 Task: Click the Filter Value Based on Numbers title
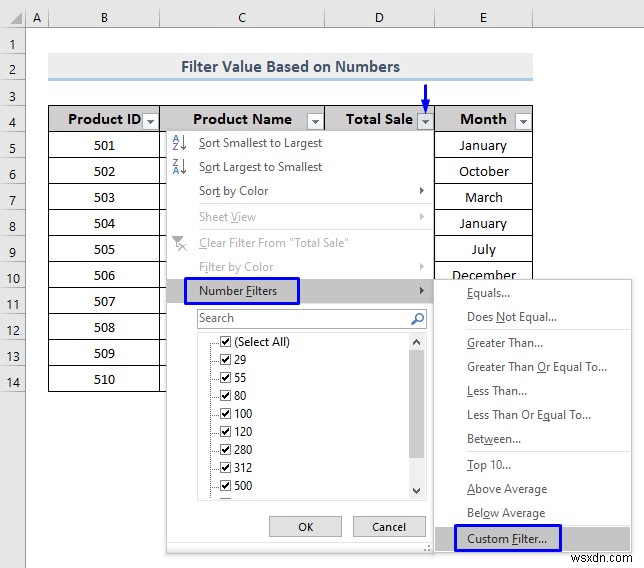tap(290, 67)
